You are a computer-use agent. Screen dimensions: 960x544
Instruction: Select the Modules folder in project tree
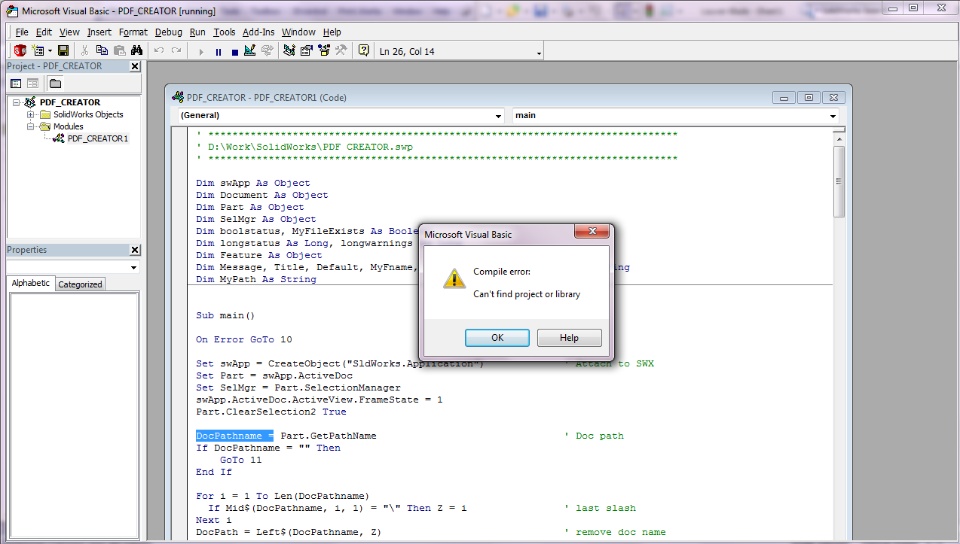click(x=68, y=126)
